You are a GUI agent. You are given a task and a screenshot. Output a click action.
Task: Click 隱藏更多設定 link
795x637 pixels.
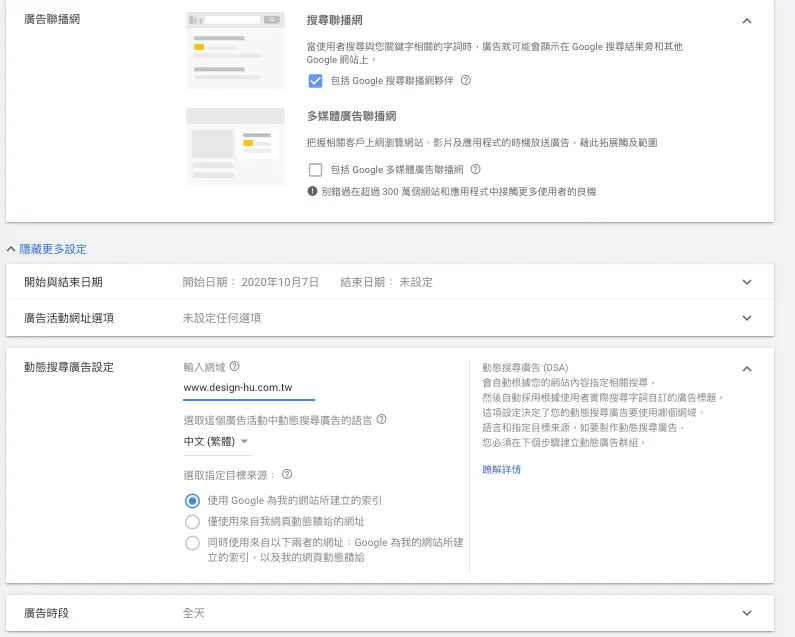click(x=53, y=249)
